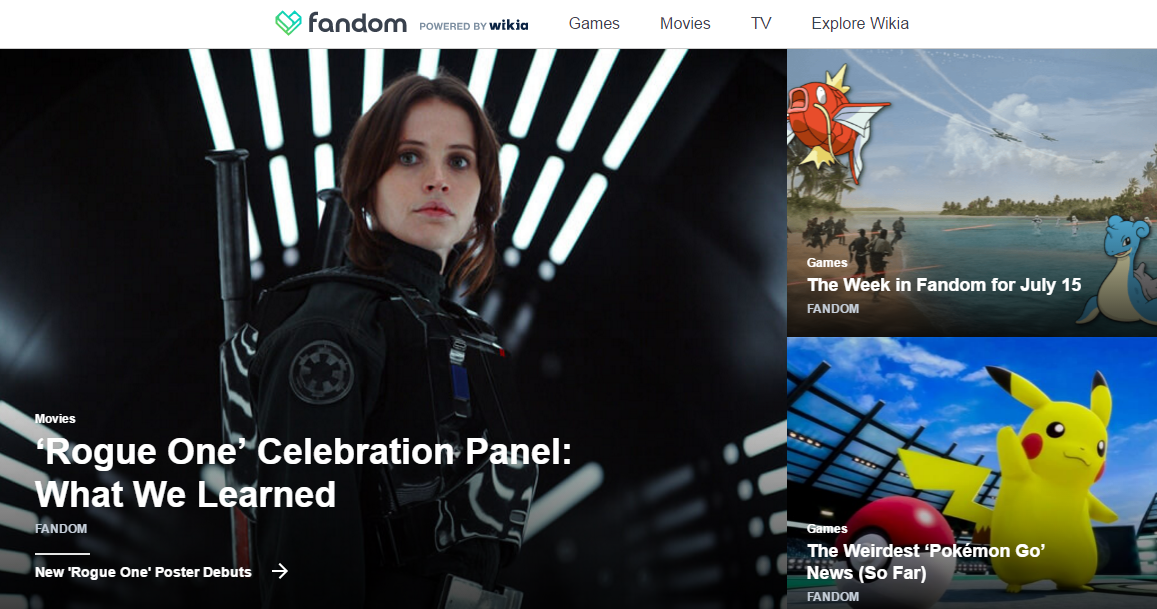Click the arrow icon beside Poster Debuts

tap(280, 571)
